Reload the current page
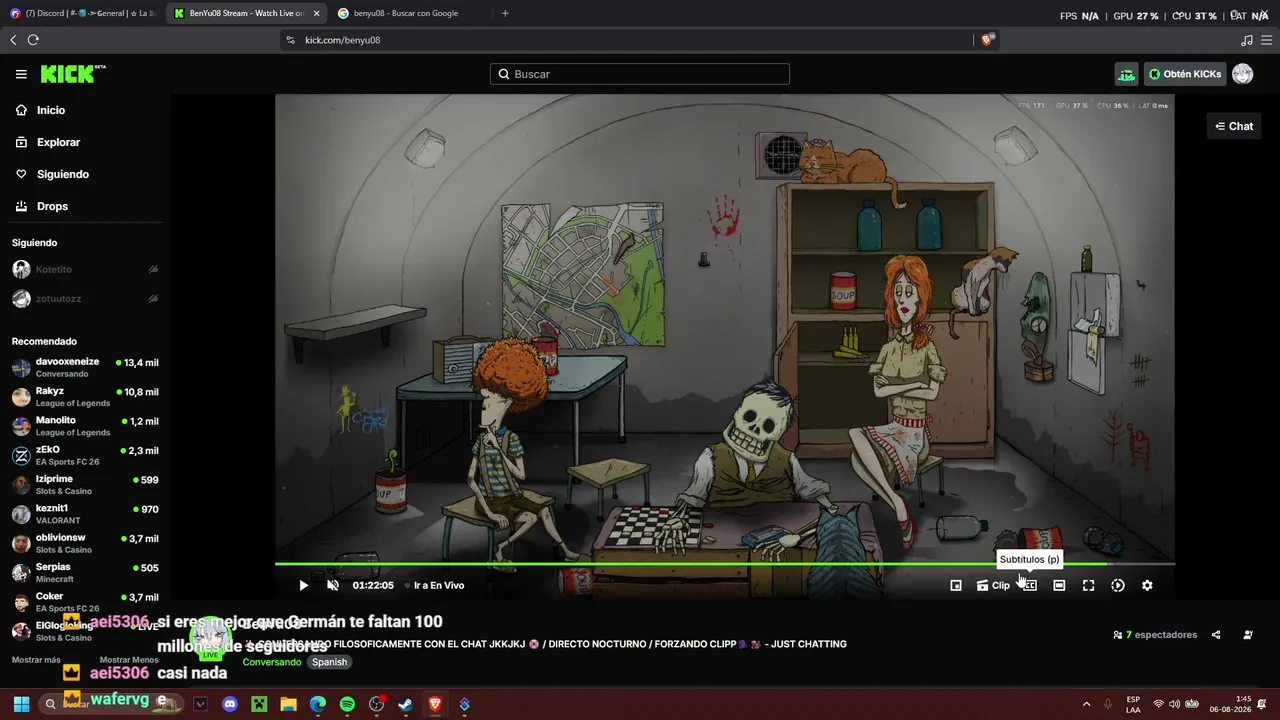Viewport: 1280px width, 720px height. tap(33, 40)
